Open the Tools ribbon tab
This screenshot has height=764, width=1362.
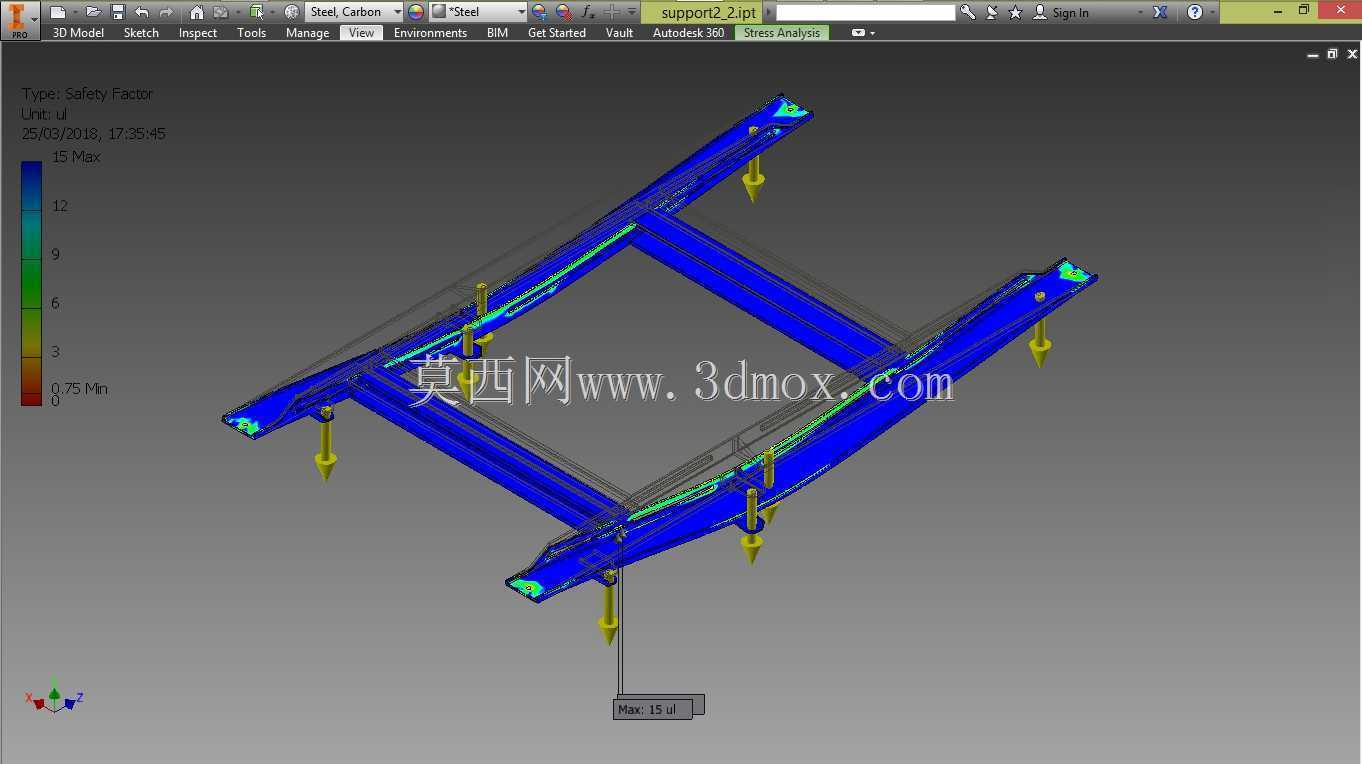[252, 33]
